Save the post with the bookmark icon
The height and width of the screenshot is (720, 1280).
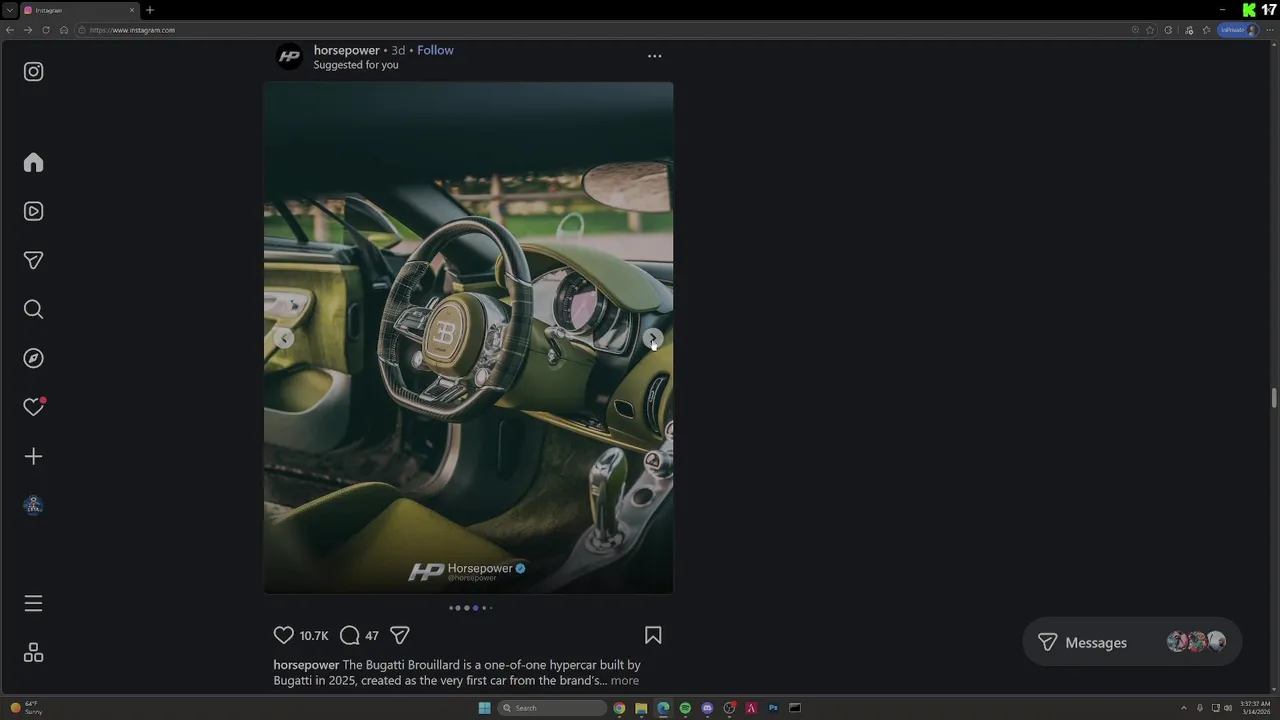[x=653, y=635]
